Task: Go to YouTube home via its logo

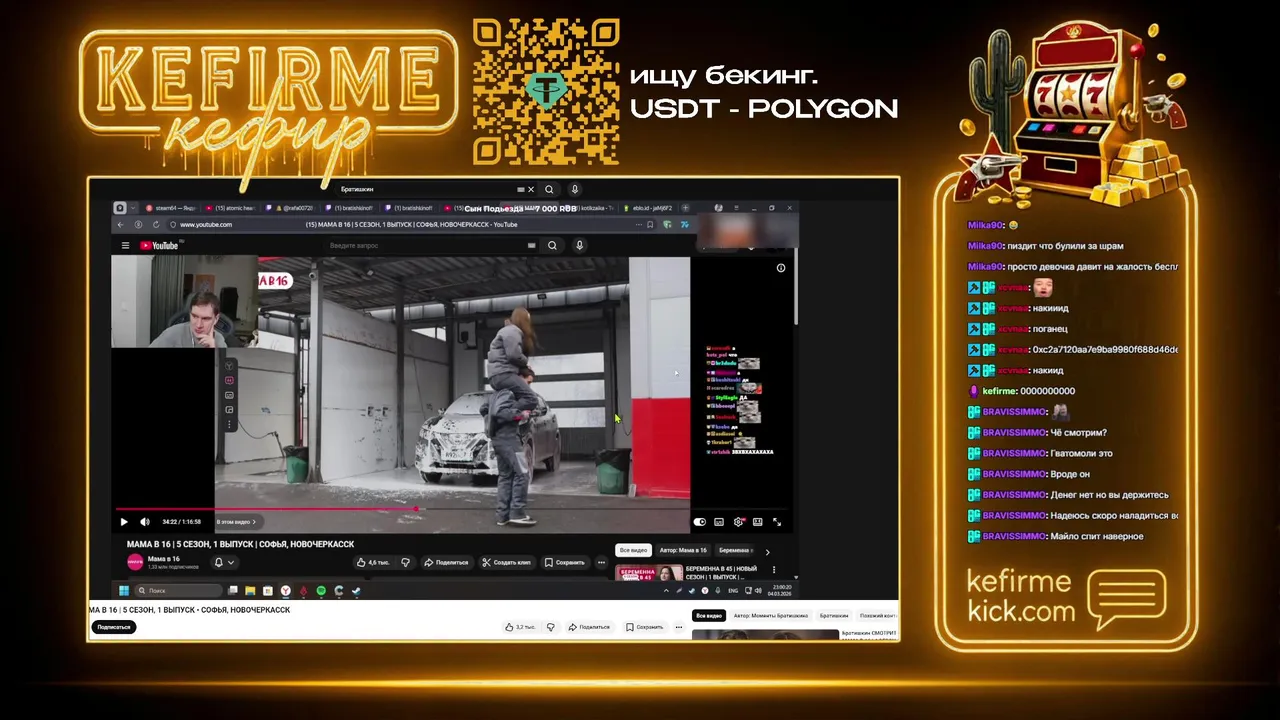Action: 160,245
